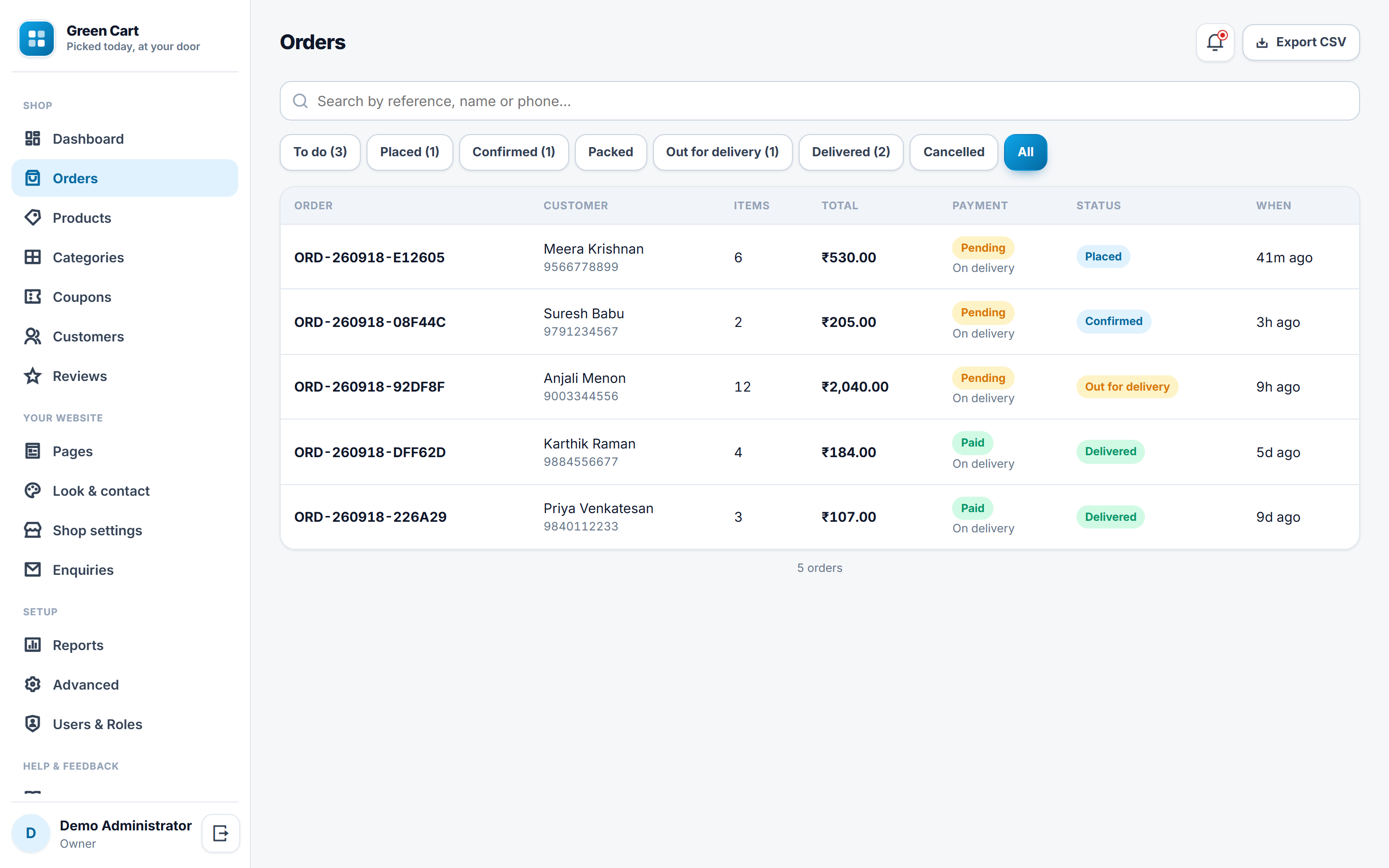
Task: Click the Export CSV button
Action: 1301,42
